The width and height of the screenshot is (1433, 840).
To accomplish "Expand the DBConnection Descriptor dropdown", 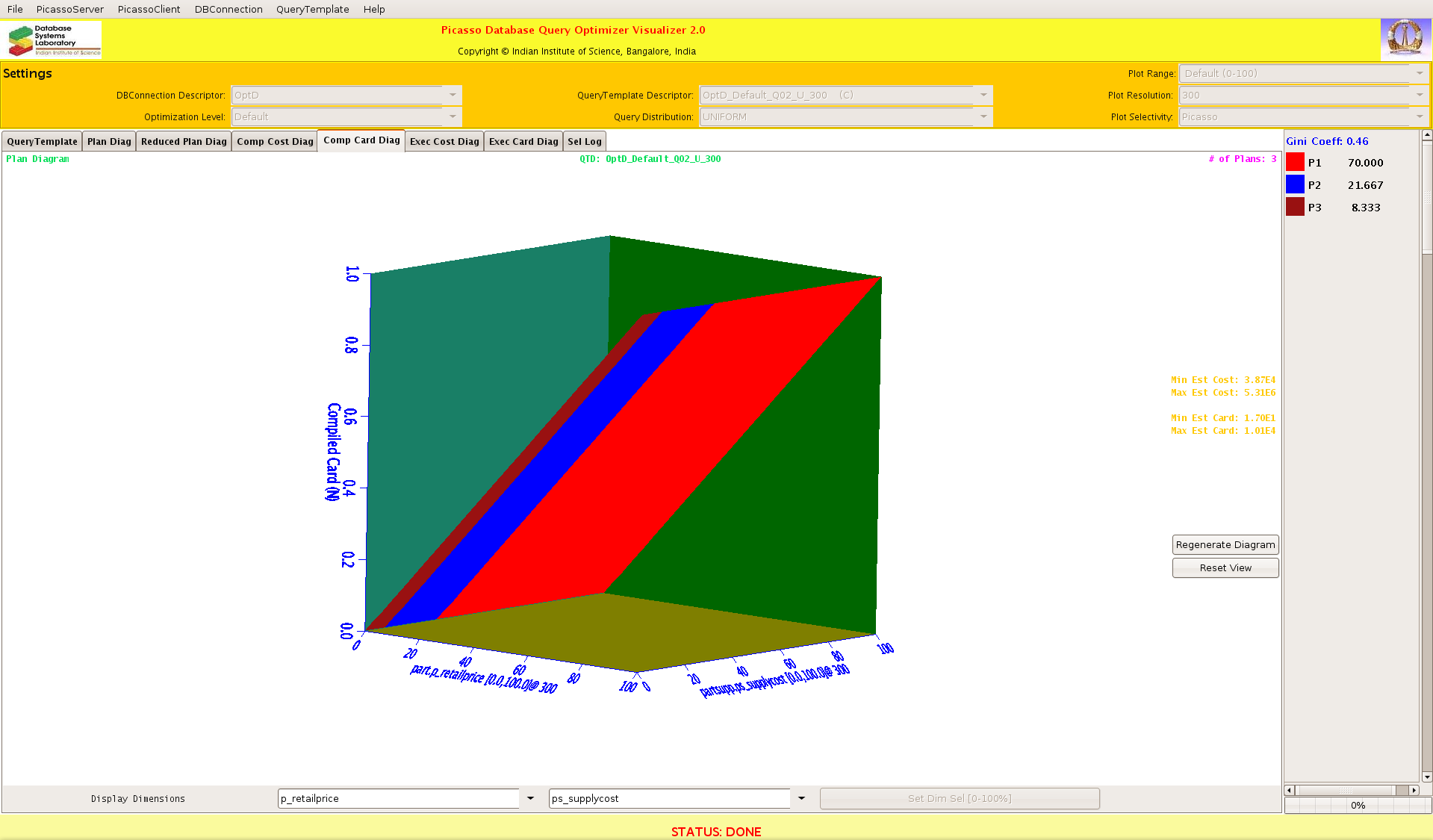I will click(x=453, y=95).
